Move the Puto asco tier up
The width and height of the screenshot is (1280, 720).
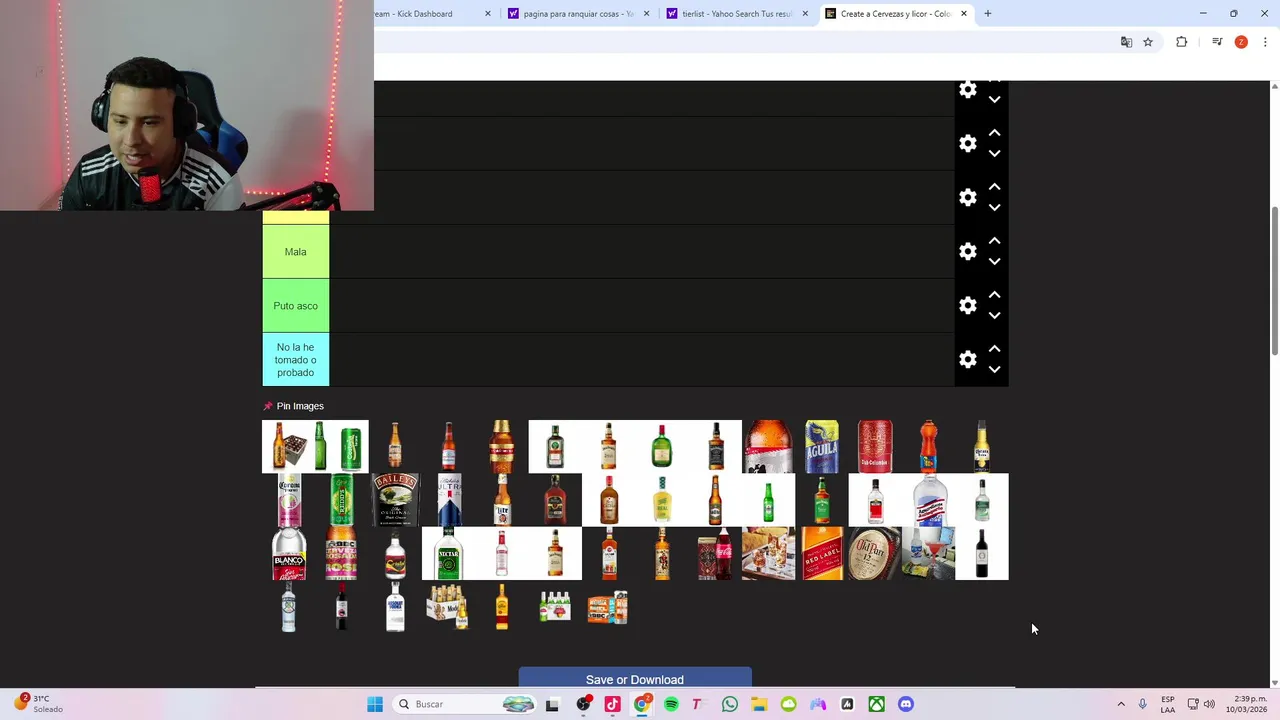(994, 295)
